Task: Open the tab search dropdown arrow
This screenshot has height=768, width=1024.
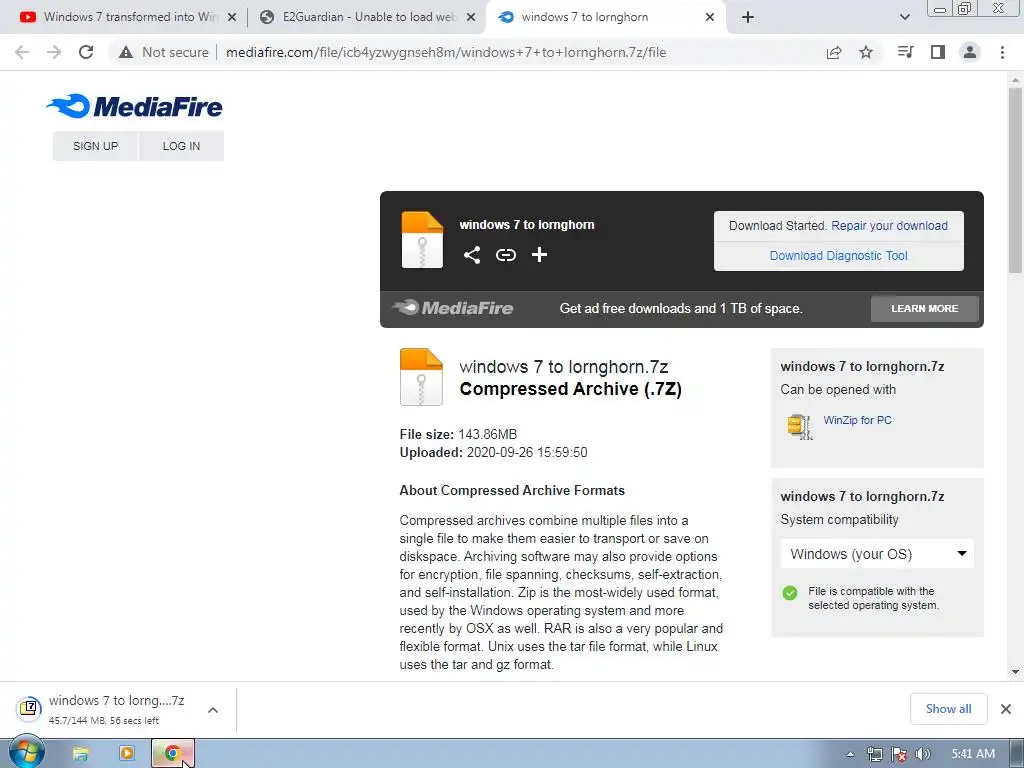Action: coord(904,17)
